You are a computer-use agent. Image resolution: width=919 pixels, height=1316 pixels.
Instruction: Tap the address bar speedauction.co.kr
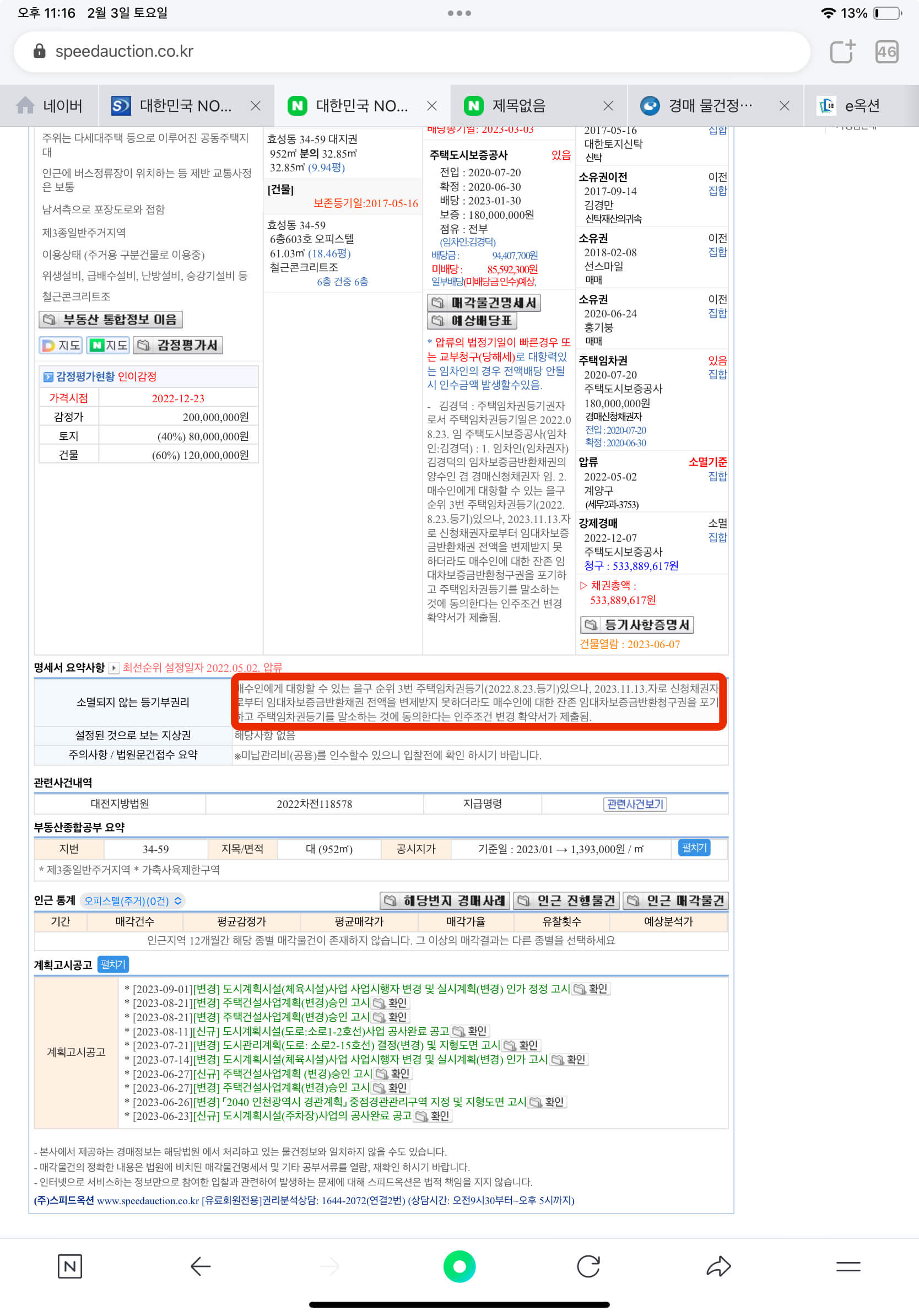pos(412,52)
